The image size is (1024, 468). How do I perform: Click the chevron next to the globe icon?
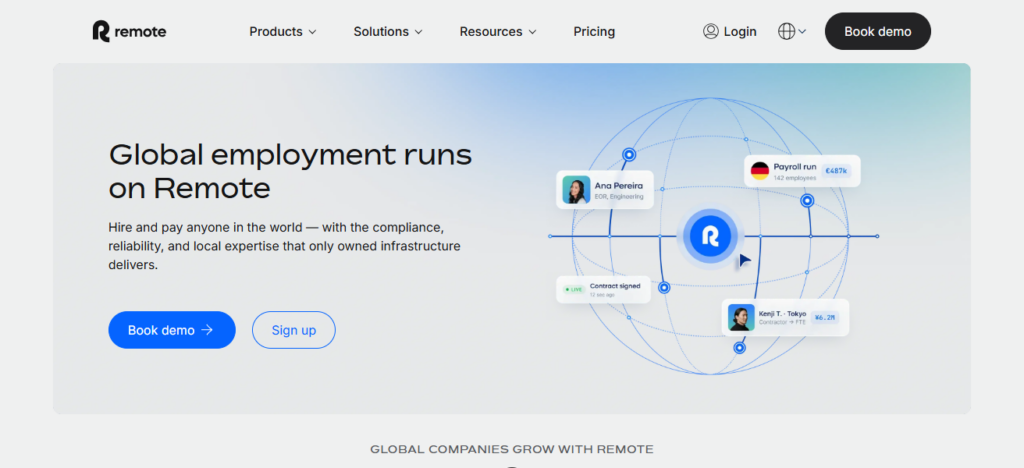click(802, 31)
